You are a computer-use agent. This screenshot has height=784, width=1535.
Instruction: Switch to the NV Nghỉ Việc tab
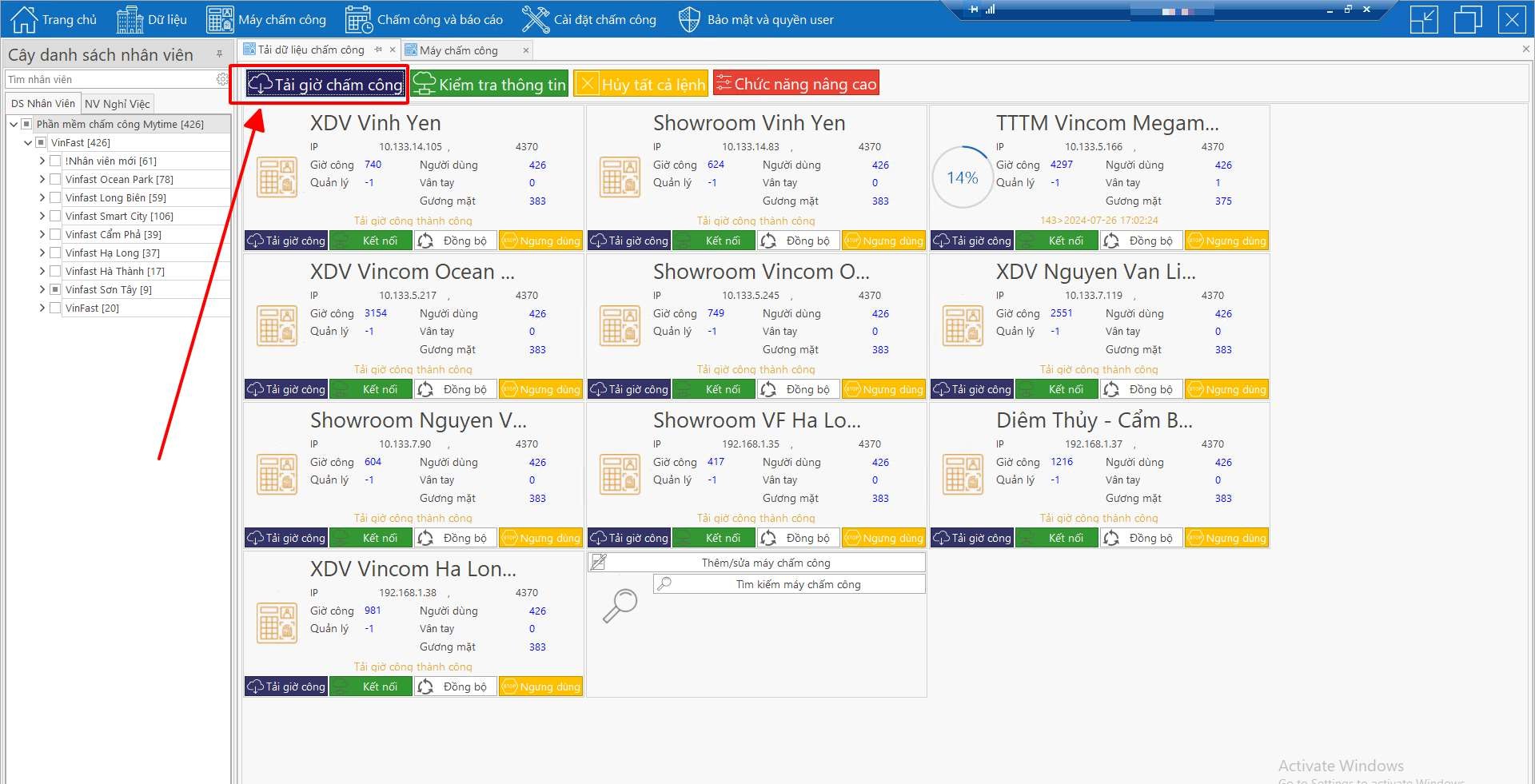coord(117,104)
